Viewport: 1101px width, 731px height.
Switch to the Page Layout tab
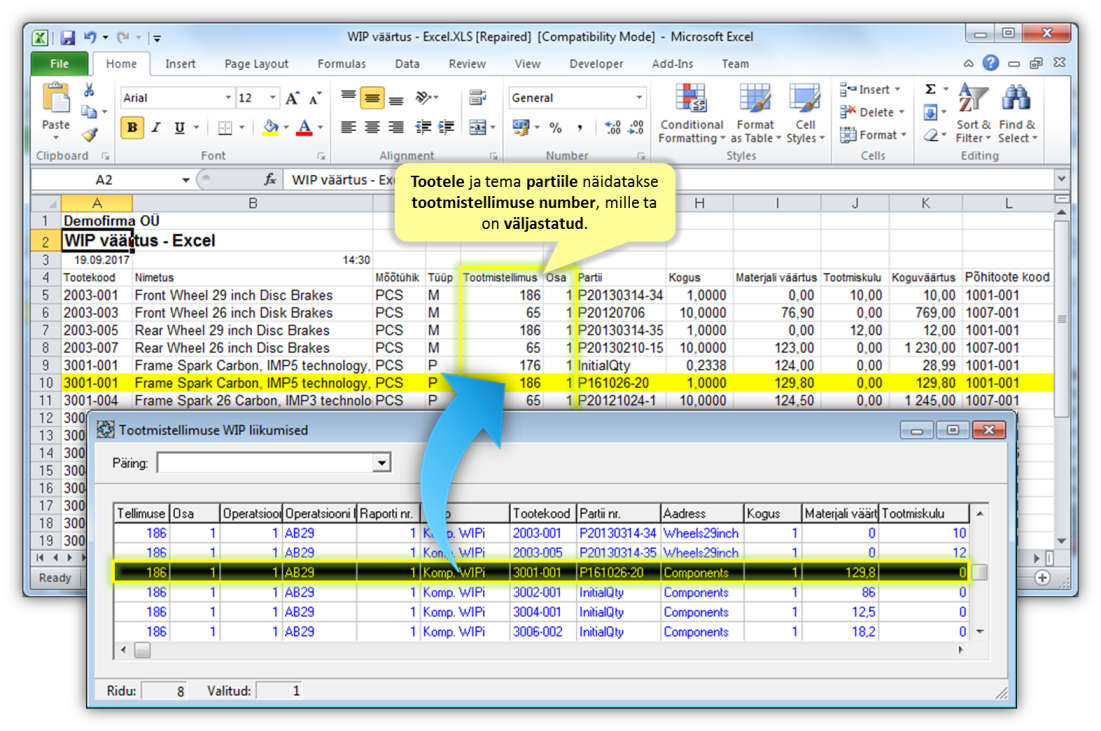256,64
